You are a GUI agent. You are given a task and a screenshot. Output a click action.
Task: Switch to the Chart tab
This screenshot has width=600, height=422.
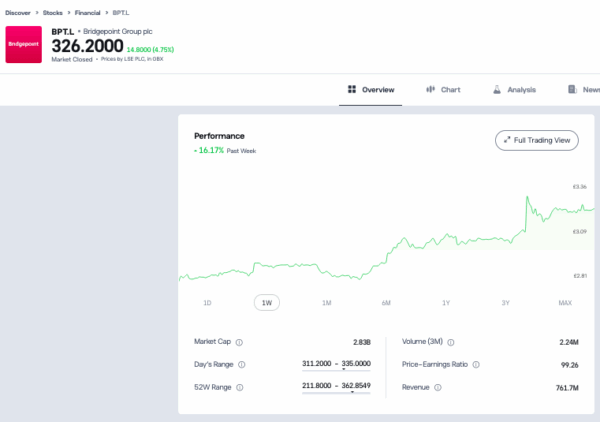(443, 90)
